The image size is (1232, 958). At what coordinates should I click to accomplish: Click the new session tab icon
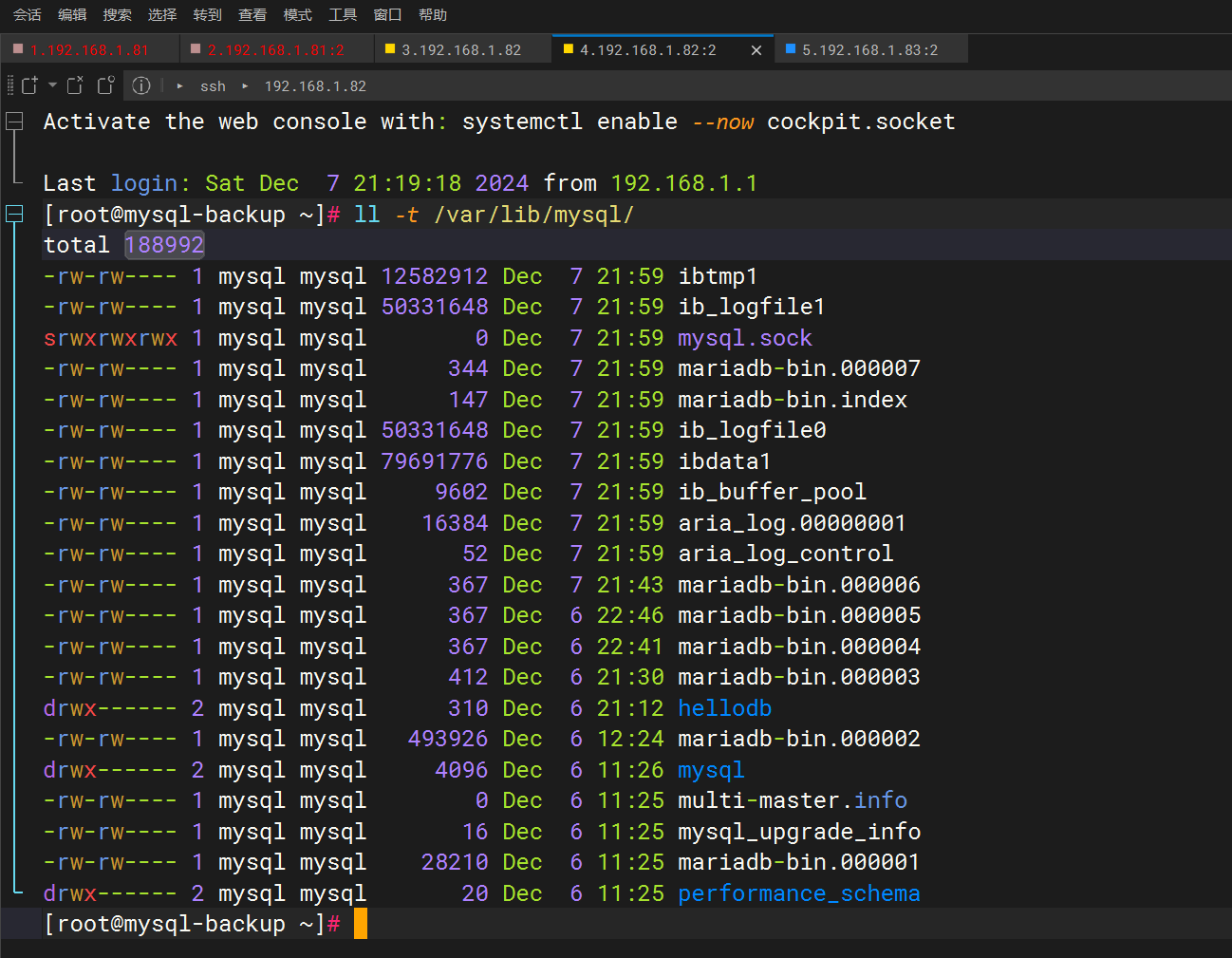coord(29,85)
